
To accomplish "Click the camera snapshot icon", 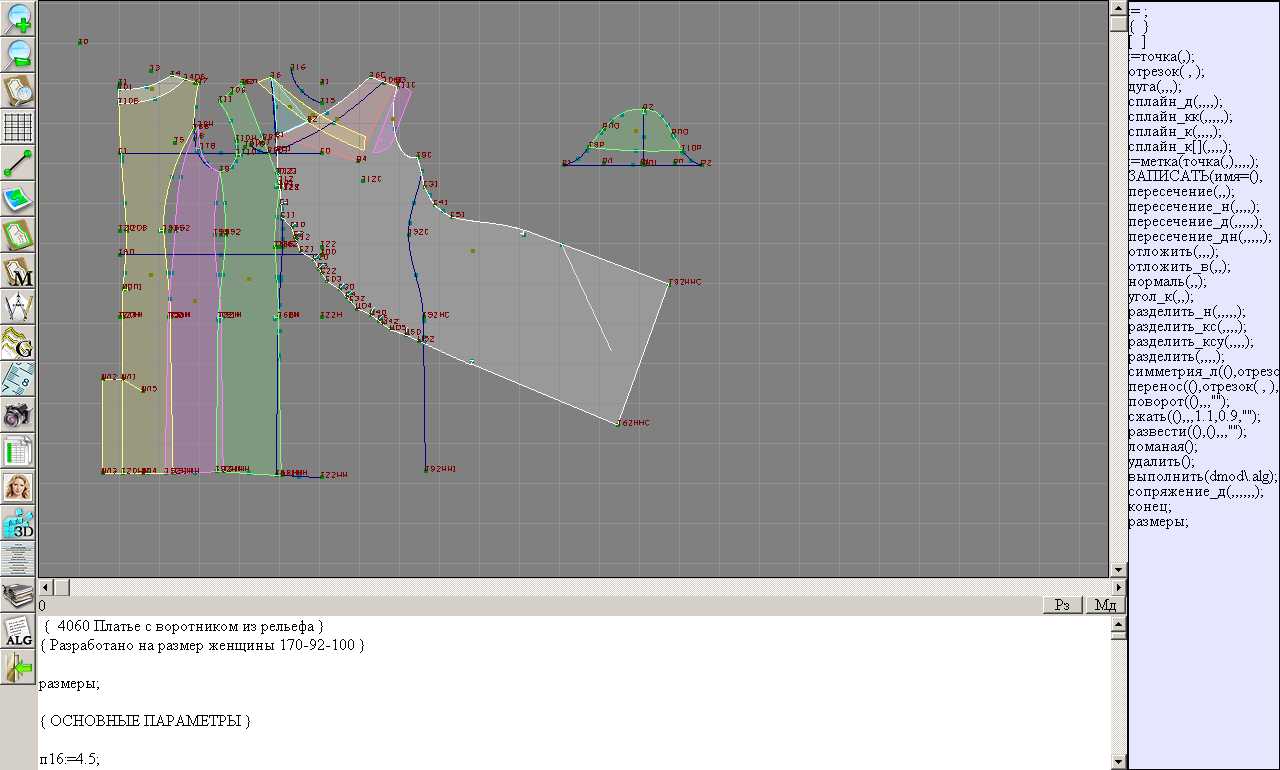I will [x=19, y=414].
